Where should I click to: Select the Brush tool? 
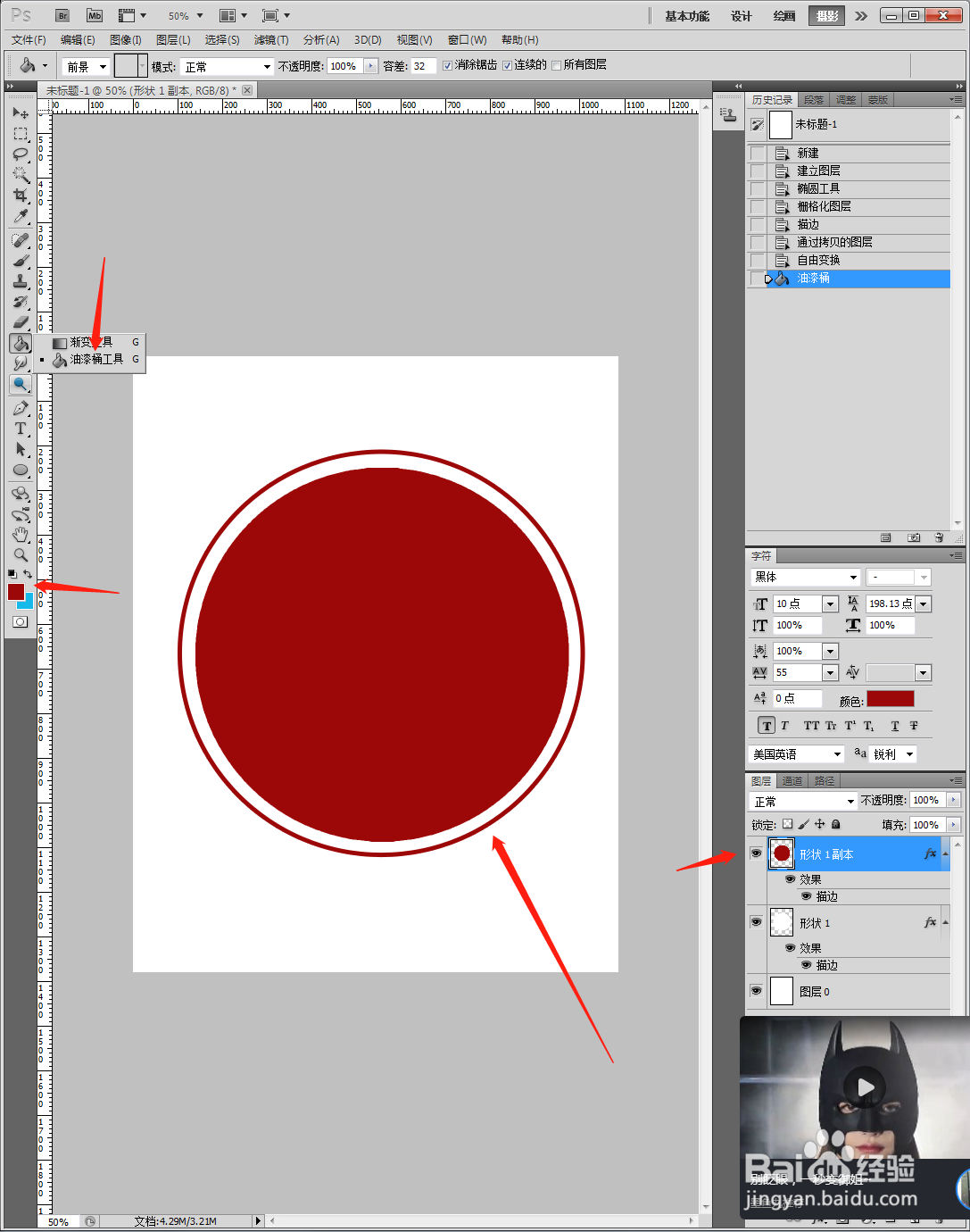tap(20, 261)
